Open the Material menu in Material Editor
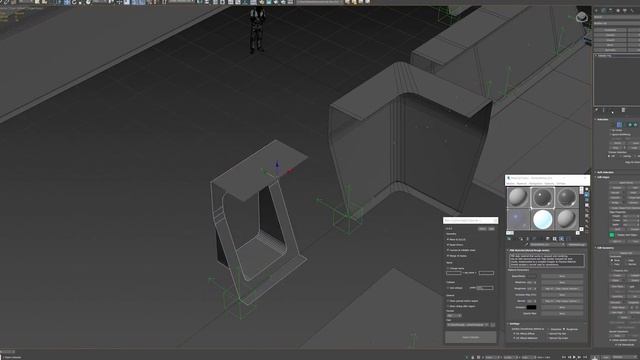 [x=522, y=184]
